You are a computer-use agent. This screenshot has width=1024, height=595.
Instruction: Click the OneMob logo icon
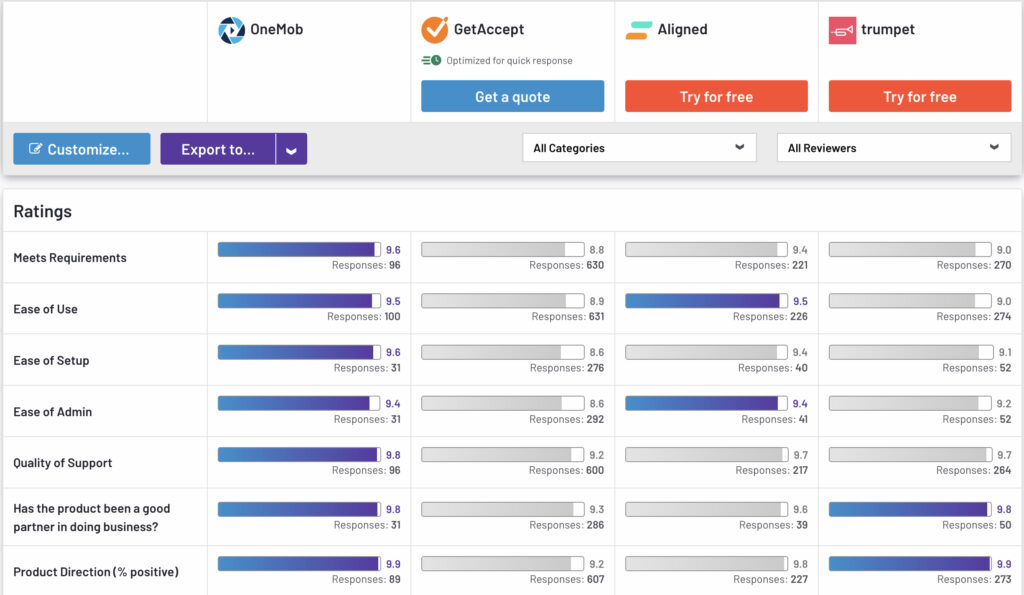click(x=231, y=30)
